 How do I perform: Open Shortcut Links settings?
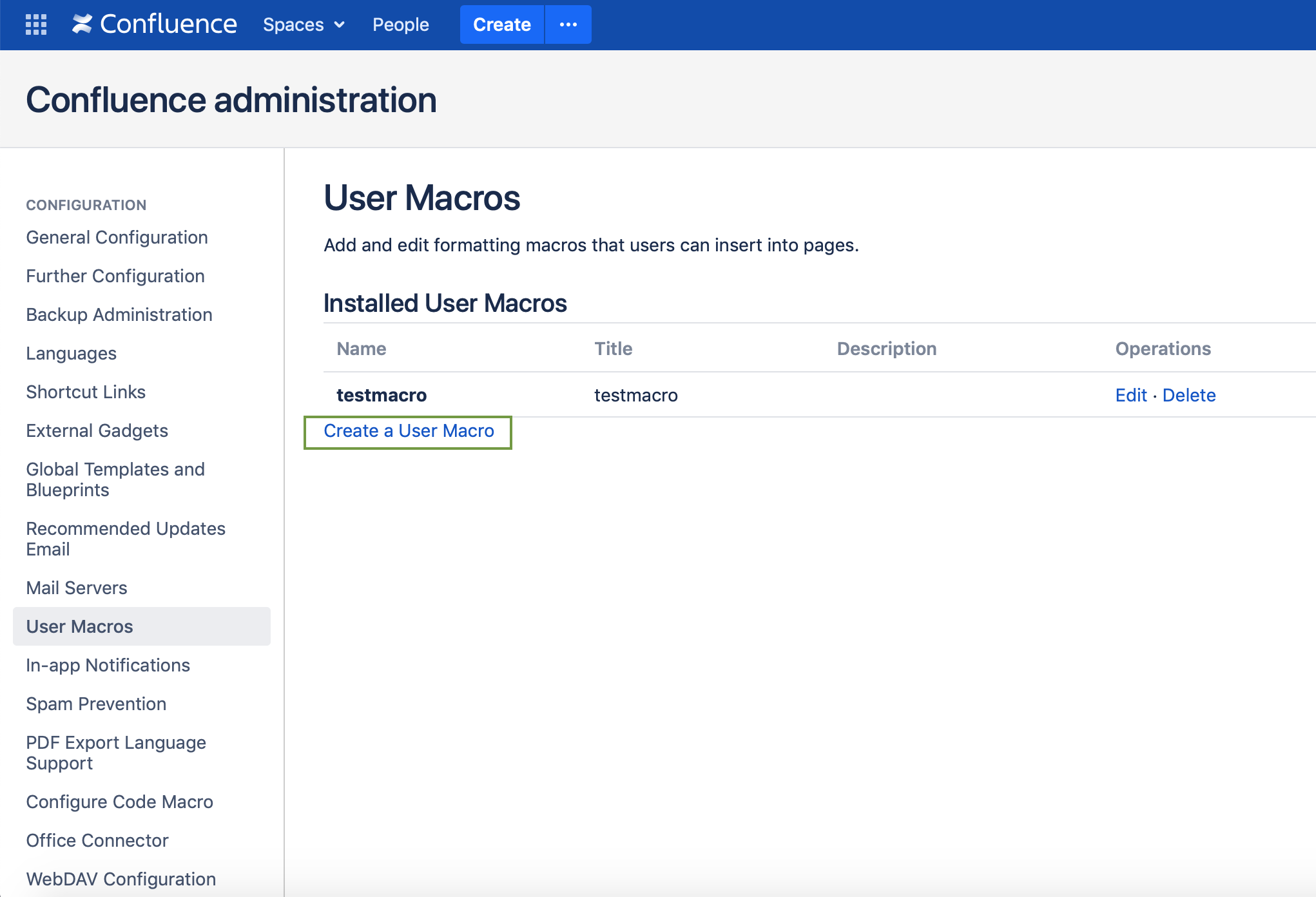click(x=86, y=392)
